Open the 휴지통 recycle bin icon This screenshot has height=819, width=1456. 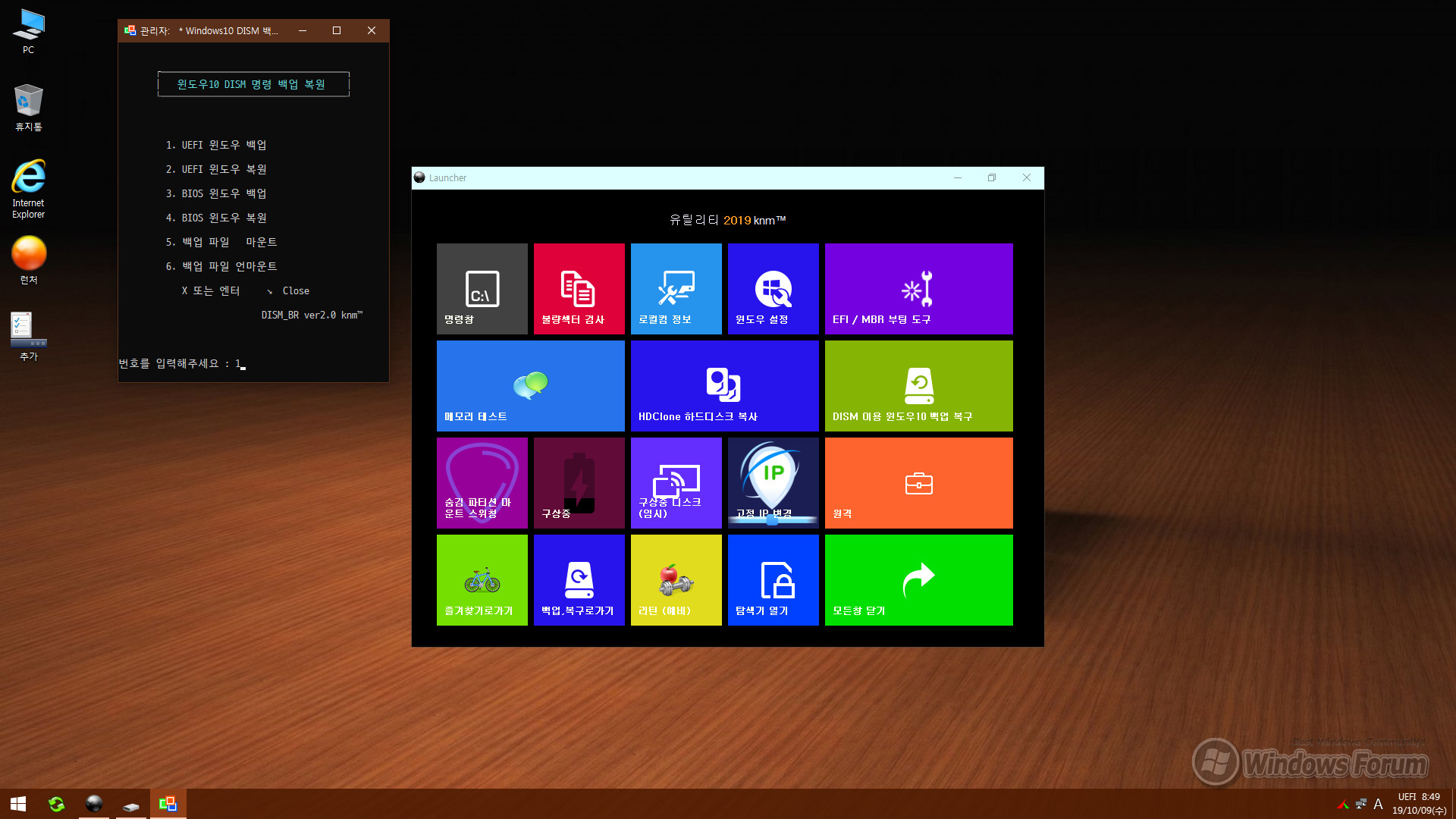point(28,108)
